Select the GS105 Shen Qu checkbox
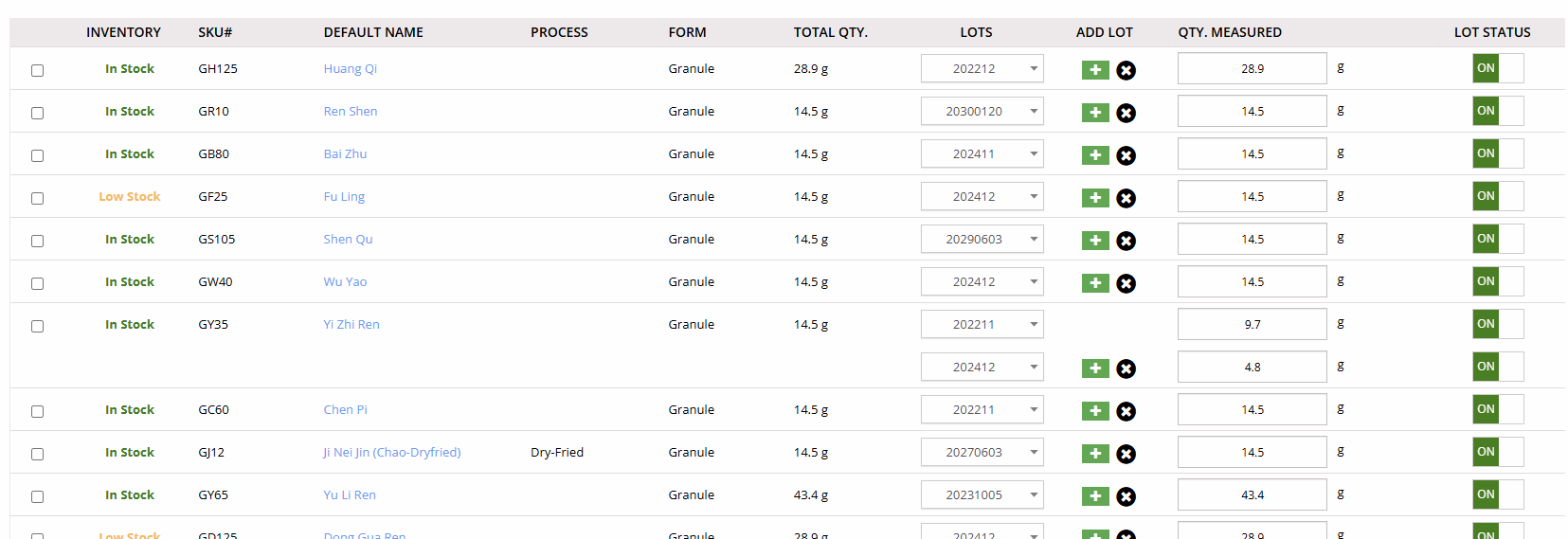This screenshot has width=1568, height=539. 38,241
